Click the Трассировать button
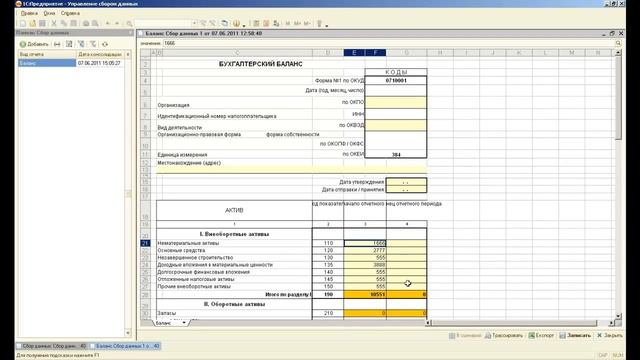The height and width of the screenshot is (360, 640). [x=504, y=336]
